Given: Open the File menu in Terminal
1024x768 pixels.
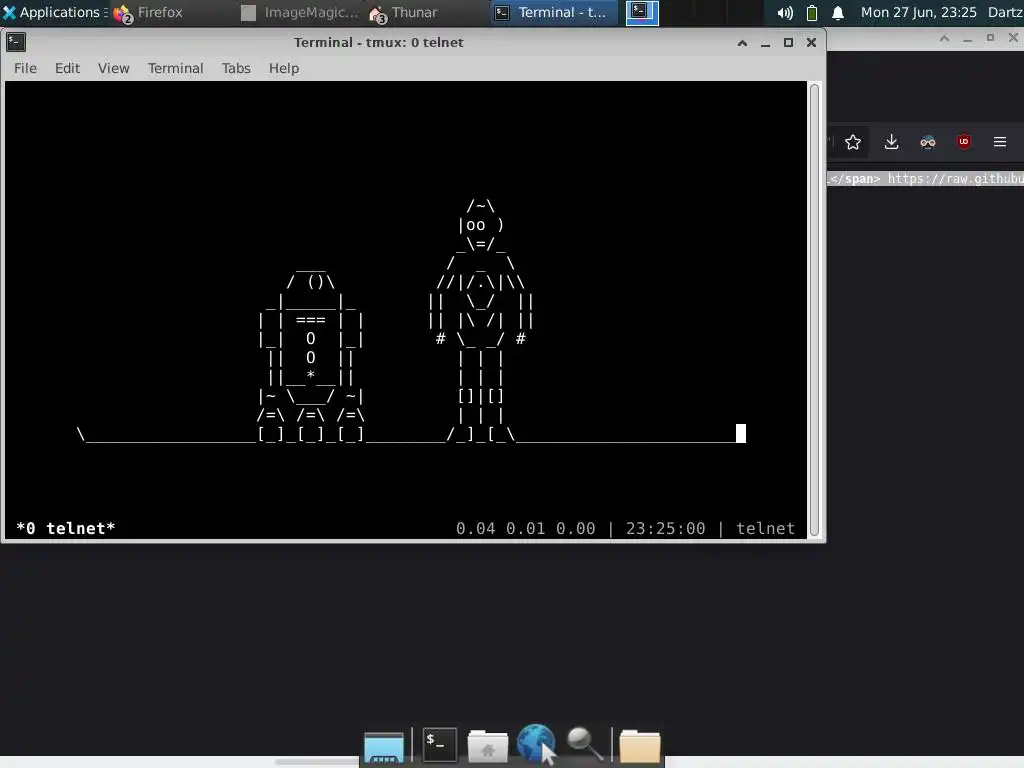Looking at the screenshot, I should [25, 68].
